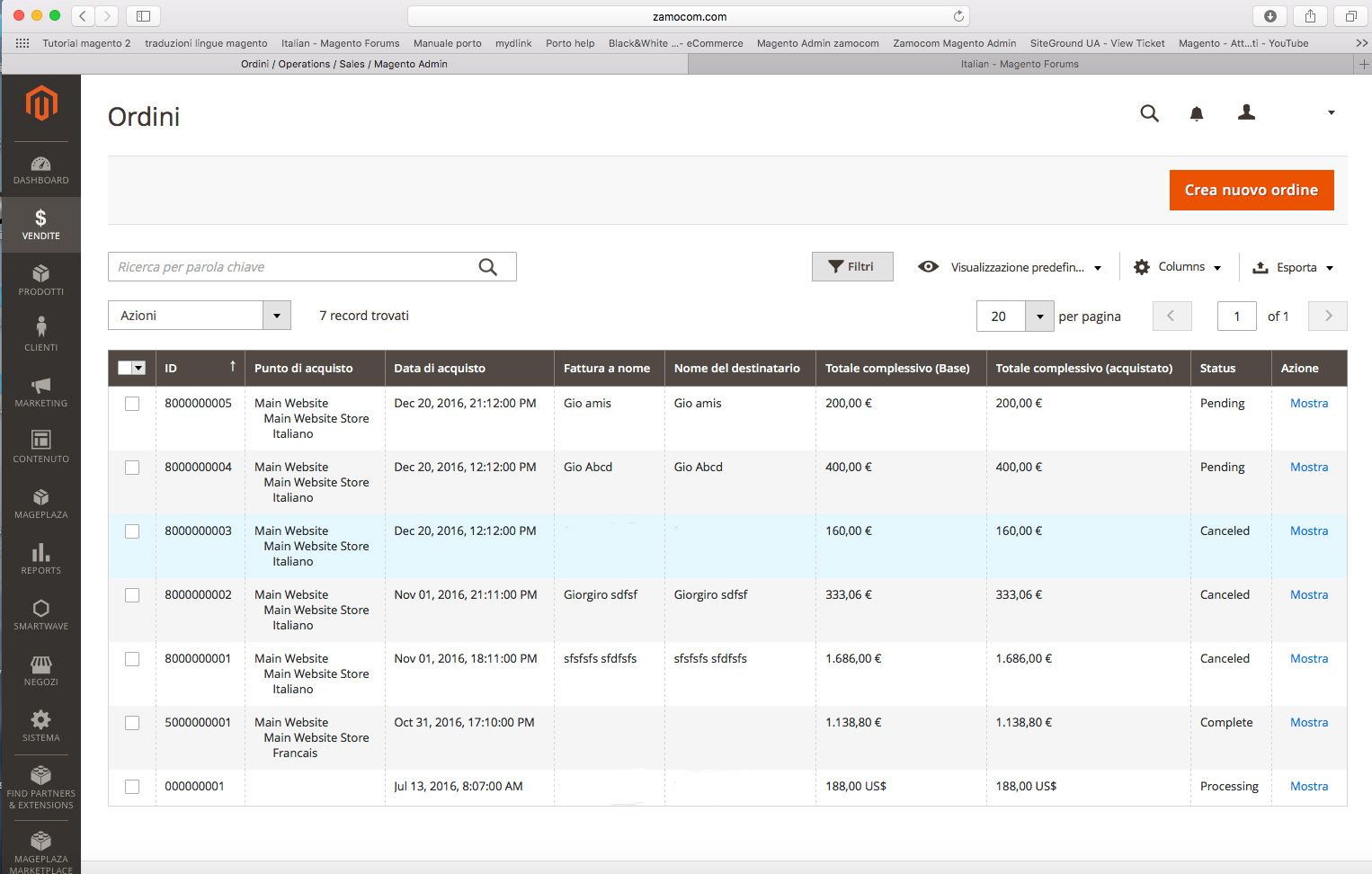Open the Contenuto sidebar menu

[x=40, y=448]
